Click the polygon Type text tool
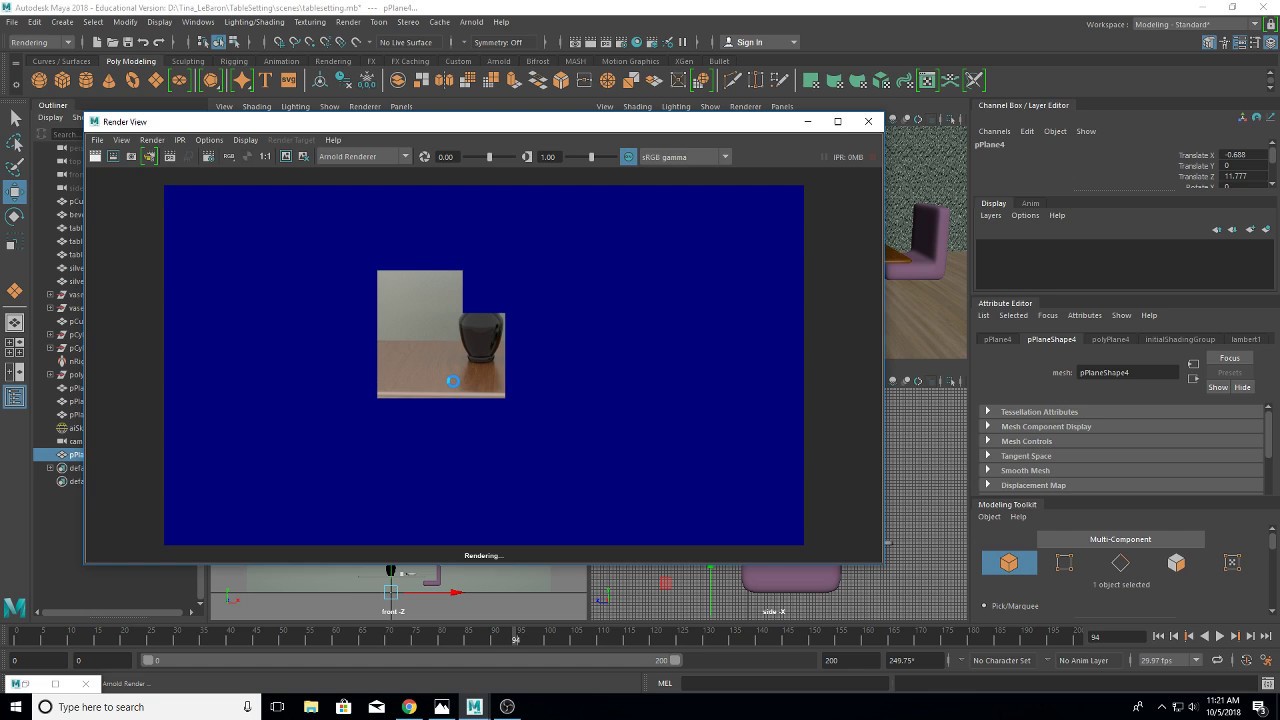 tap(265, 80)
